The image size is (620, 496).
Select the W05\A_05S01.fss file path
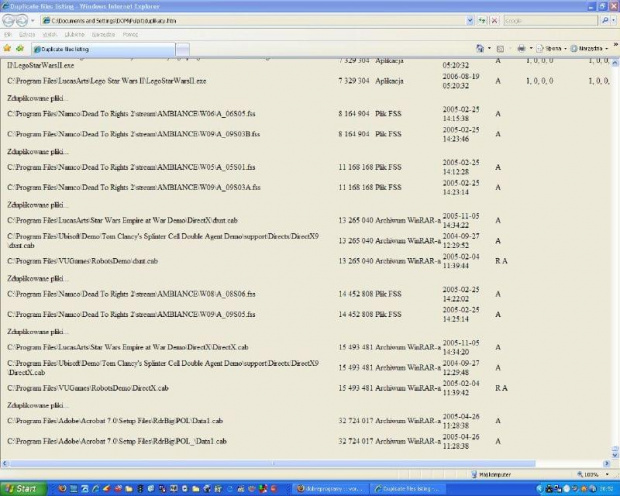131,167
